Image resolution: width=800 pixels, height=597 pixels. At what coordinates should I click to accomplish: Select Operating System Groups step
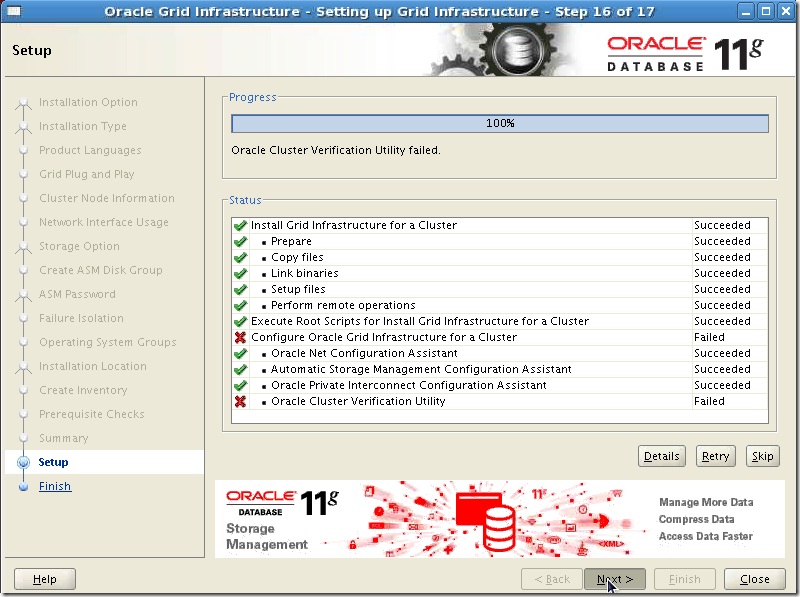[108, 342]
